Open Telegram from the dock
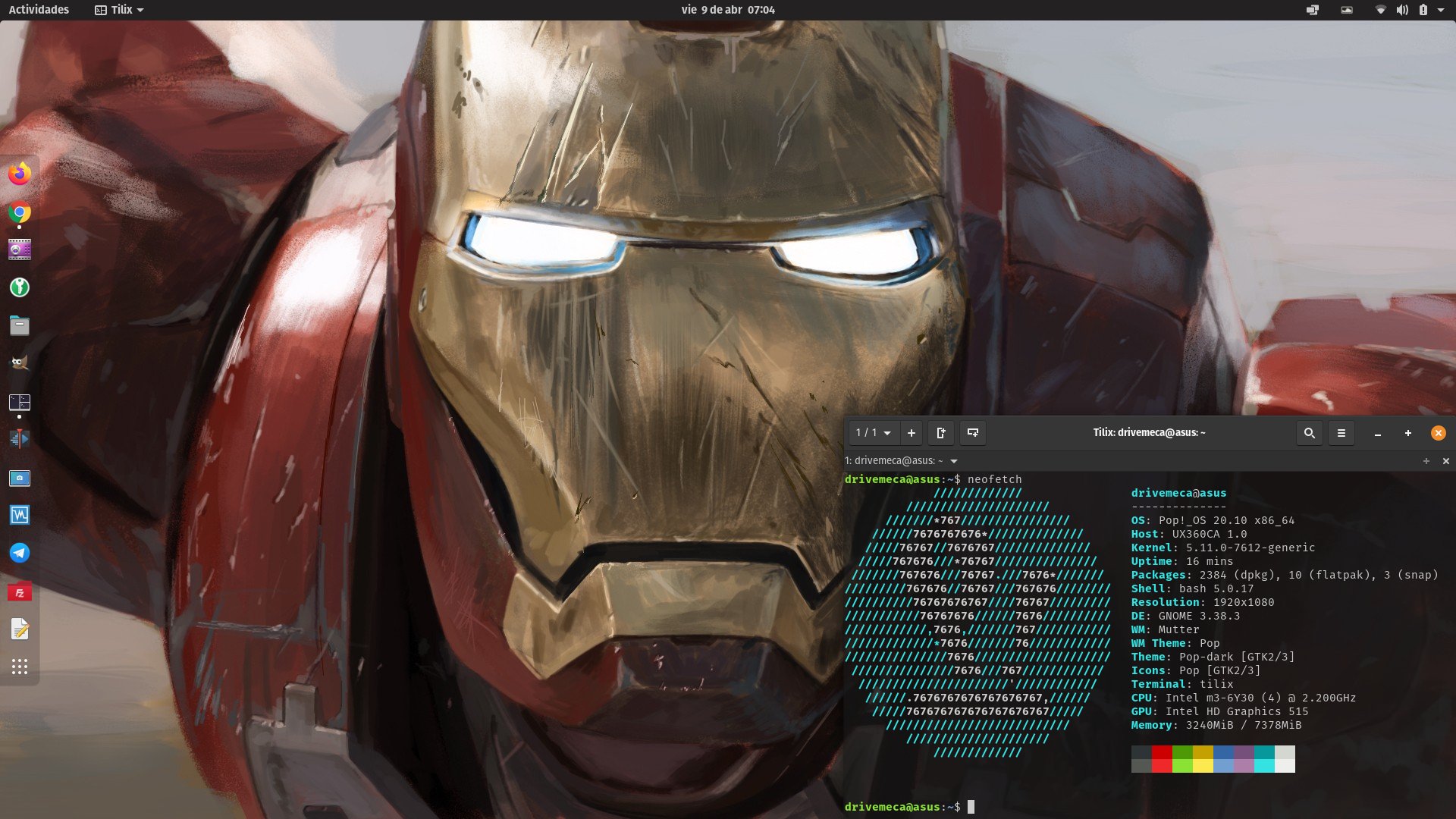Viewport: 1456px width, 819px height. pos(20,553)
